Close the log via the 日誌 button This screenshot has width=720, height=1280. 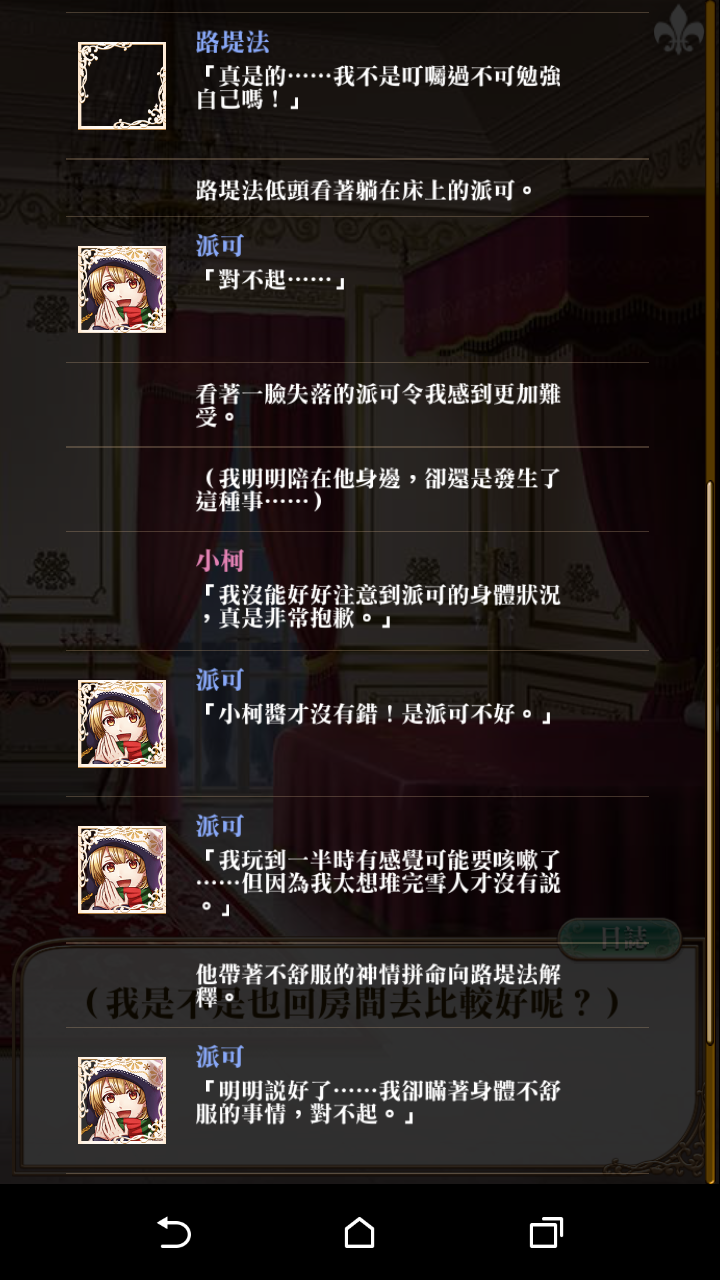pos(620,939)
